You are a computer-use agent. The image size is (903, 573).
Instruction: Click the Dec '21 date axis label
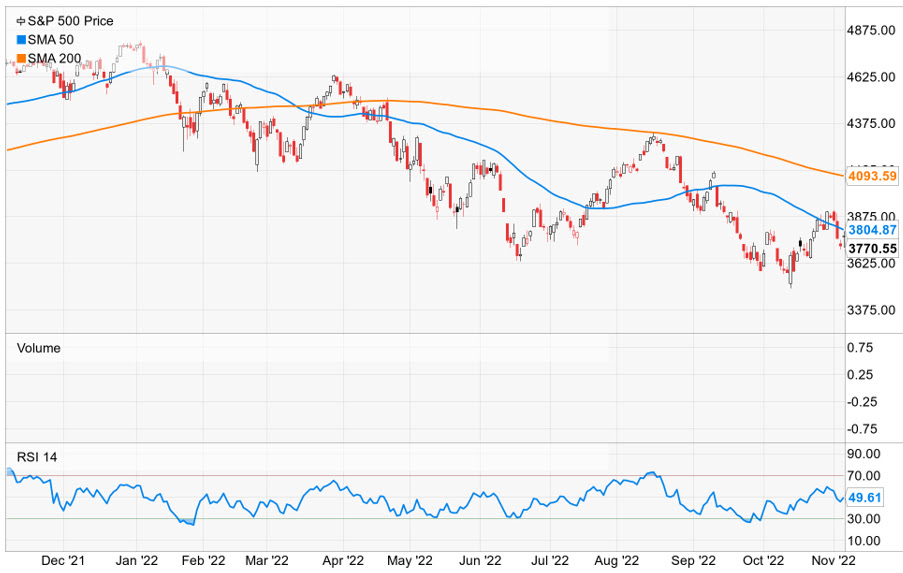(63, 560)
